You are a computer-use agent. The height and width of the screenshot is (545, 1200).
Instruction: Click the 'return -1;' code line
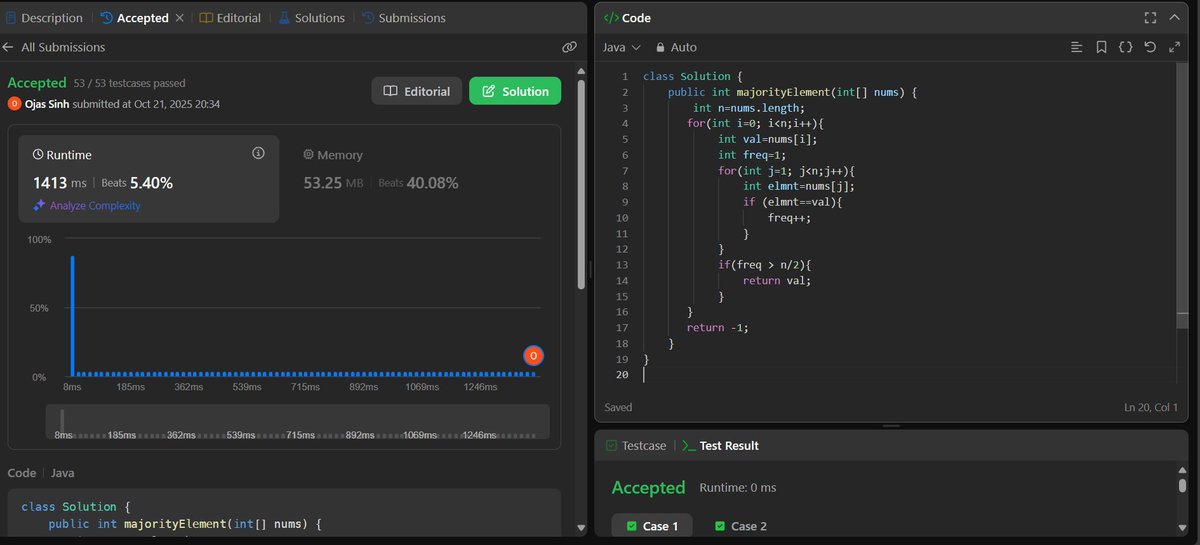coord(717,327)
